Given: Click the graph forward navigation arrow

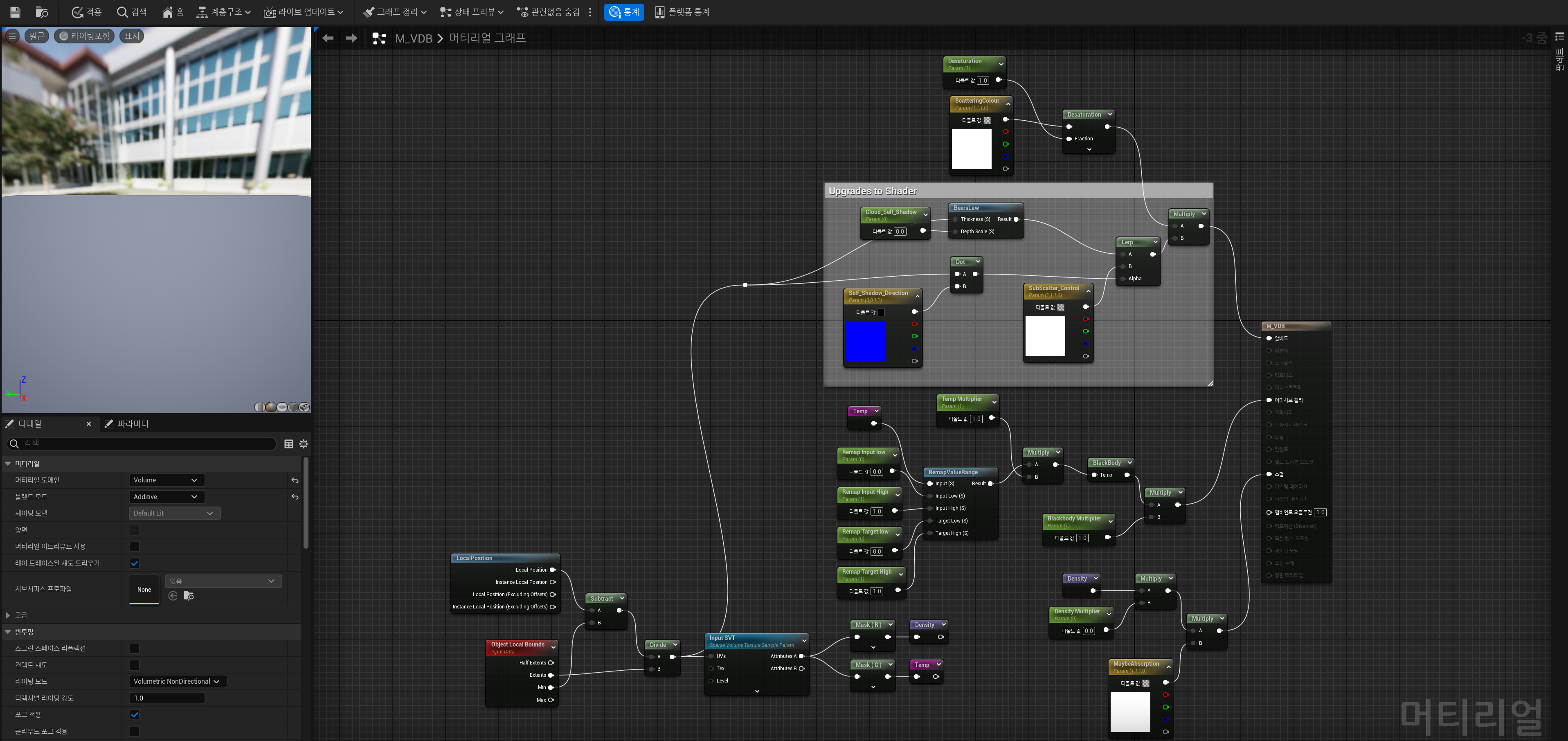Looking at the screenshot, I should tap(351, 38).
